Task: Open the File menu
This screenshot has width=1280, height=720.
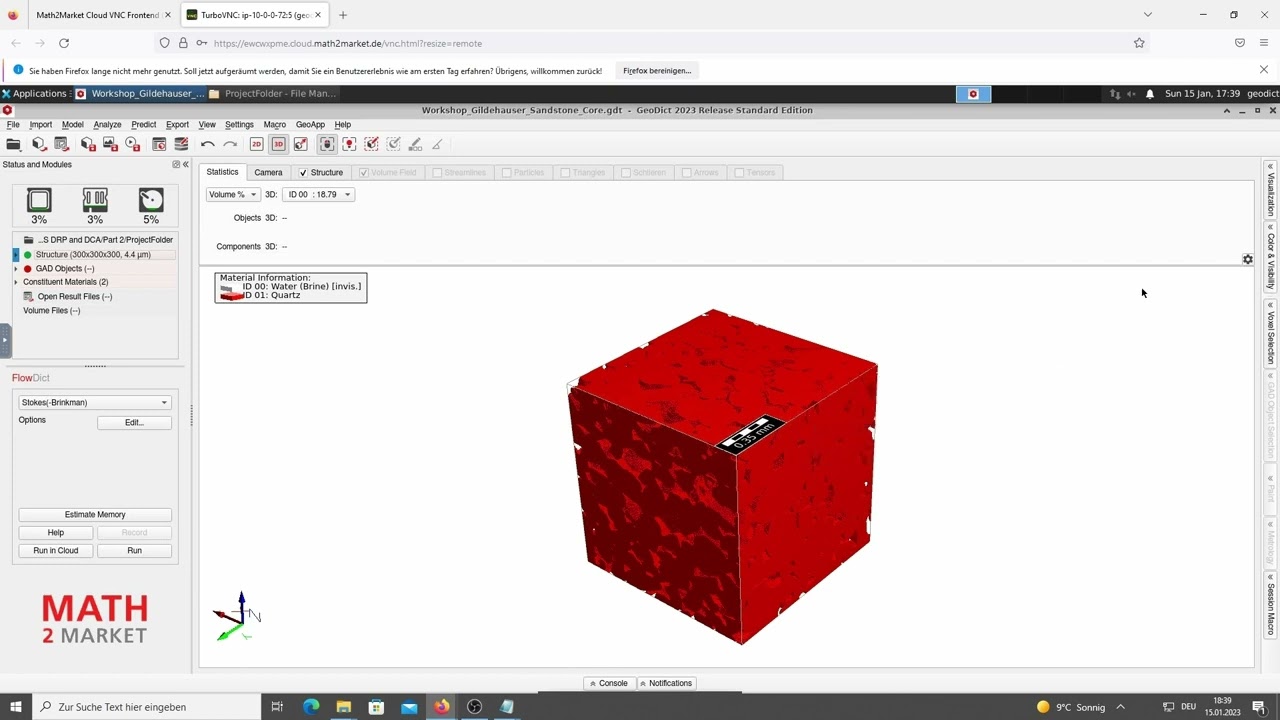Action: (x=13, y=125)
